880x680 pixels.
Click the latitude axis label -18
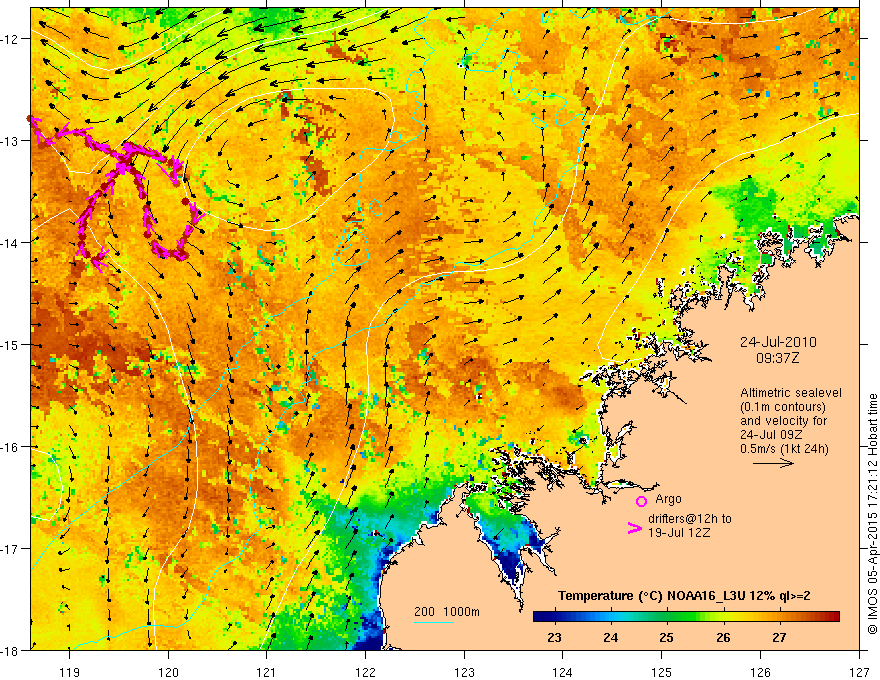(x=10, y=650)
